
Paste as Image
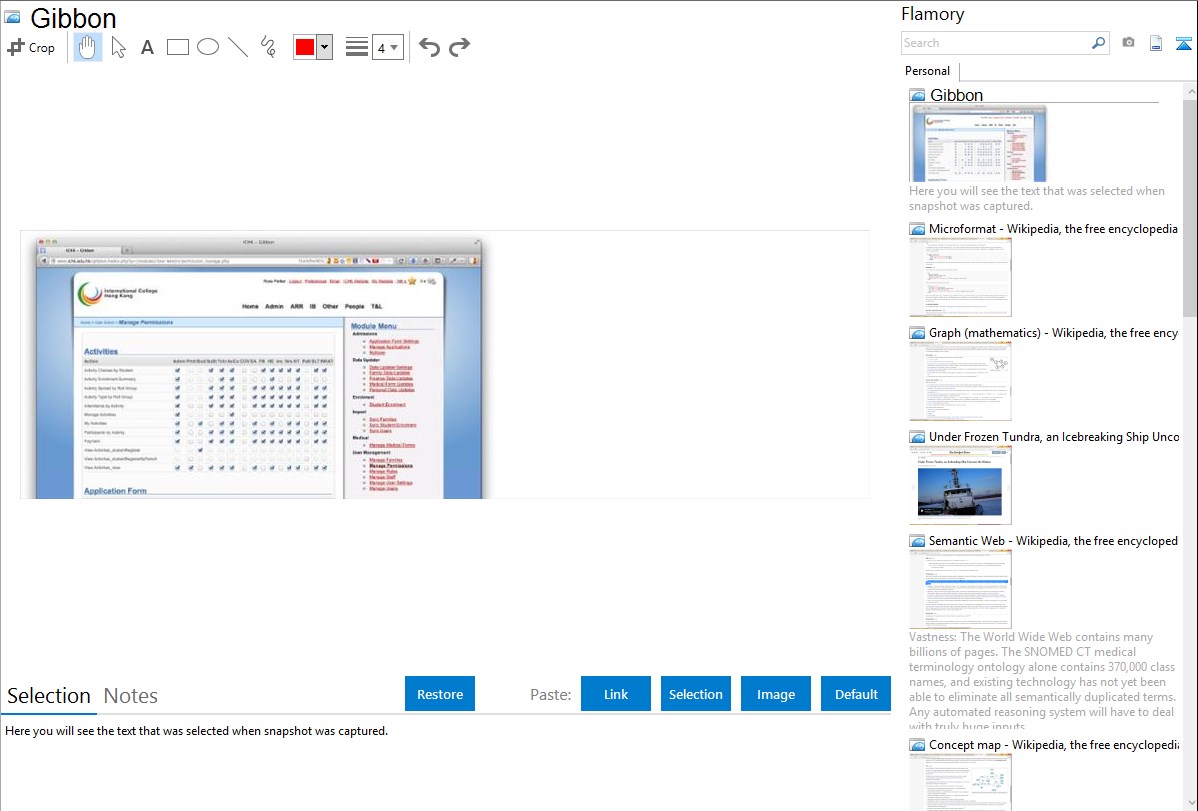[x=775, y=694]
